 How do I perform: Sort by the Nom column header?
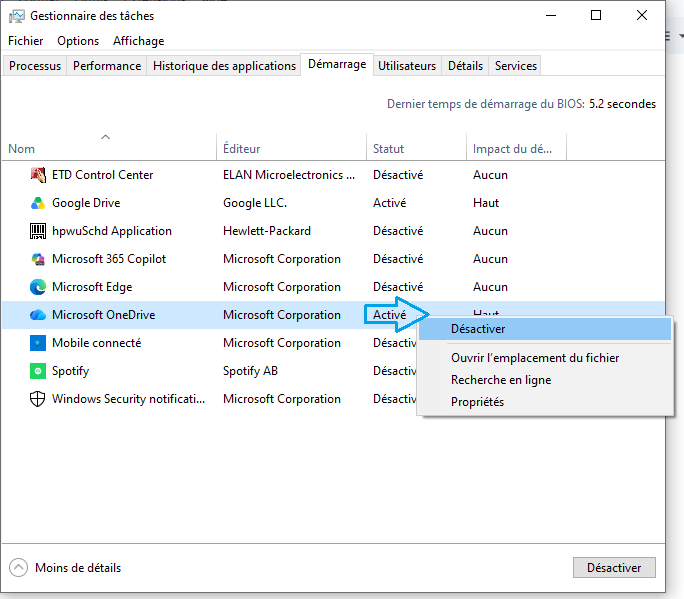click(x=109, y=147)
